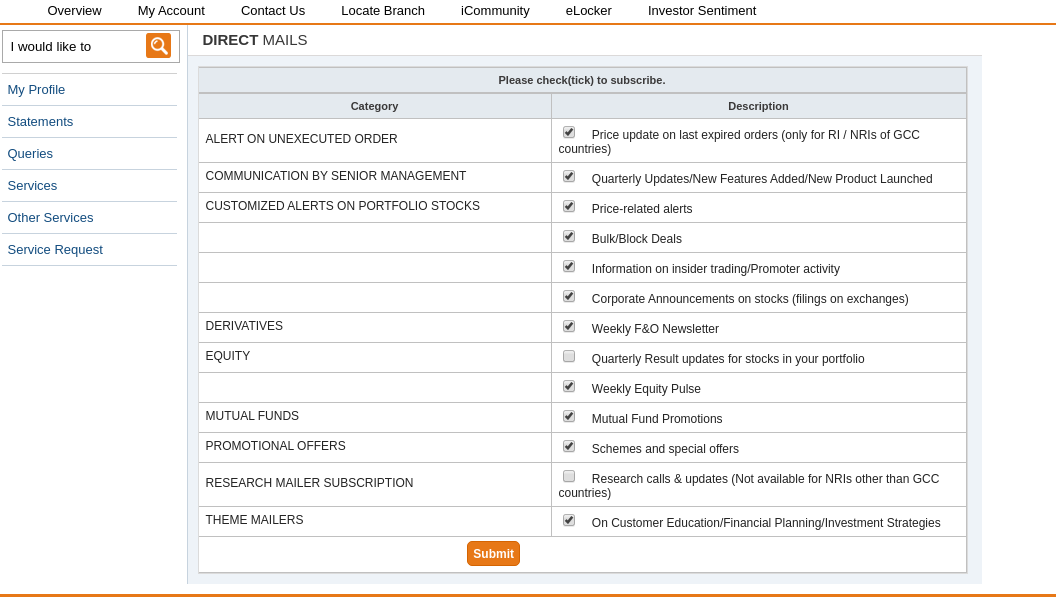Click the 'DIRECT MAILS' page heading

click(255, 40)
